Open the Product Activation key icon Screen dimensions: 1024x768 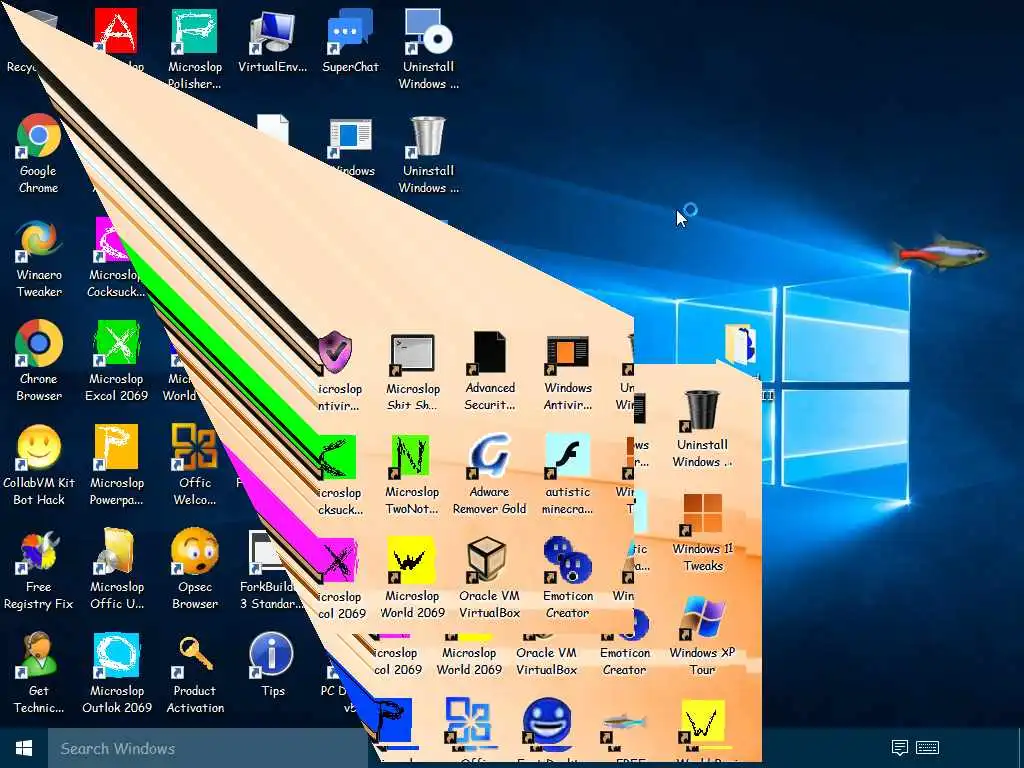coord(194,656)
